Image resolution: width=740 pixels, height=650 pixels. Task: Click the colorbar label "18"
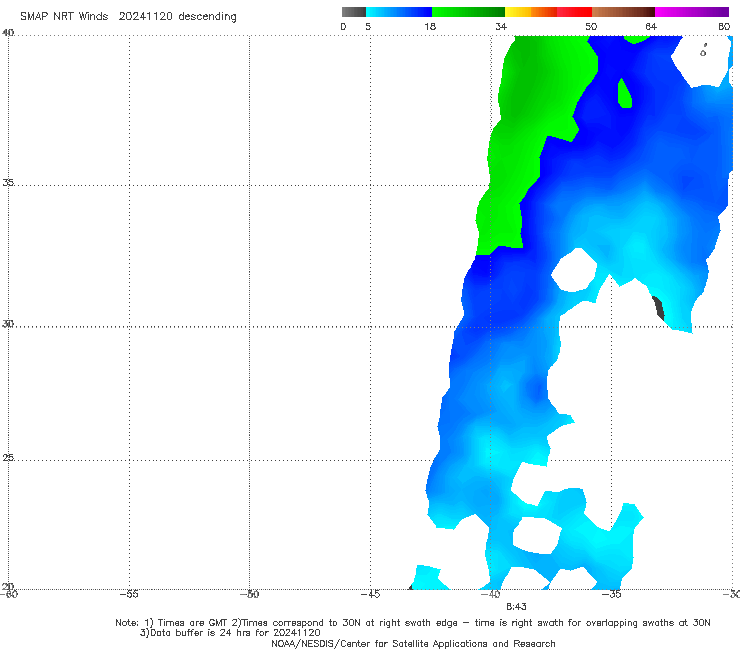[430, 26]
